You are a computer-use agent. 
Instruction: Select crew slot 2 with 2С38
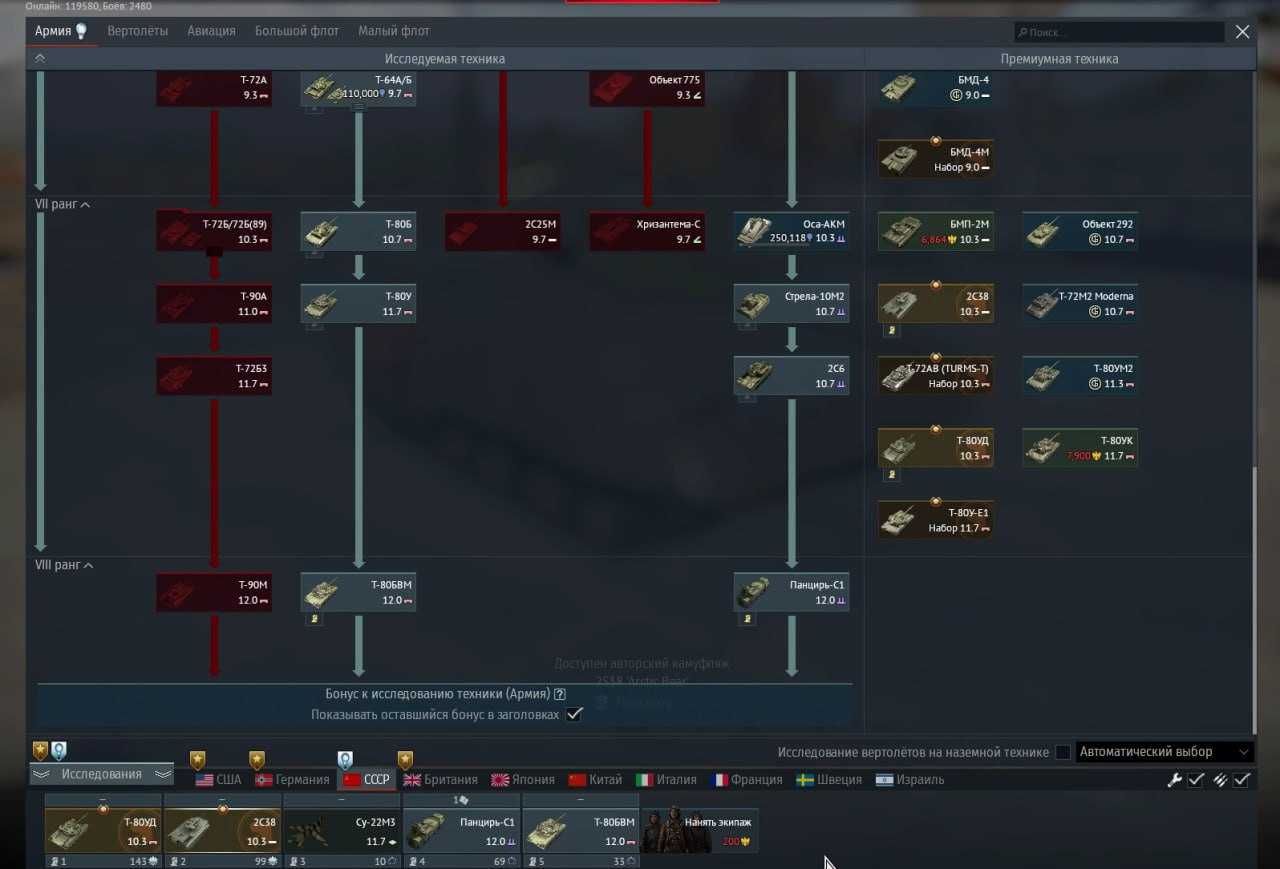[x=222, y=830]
